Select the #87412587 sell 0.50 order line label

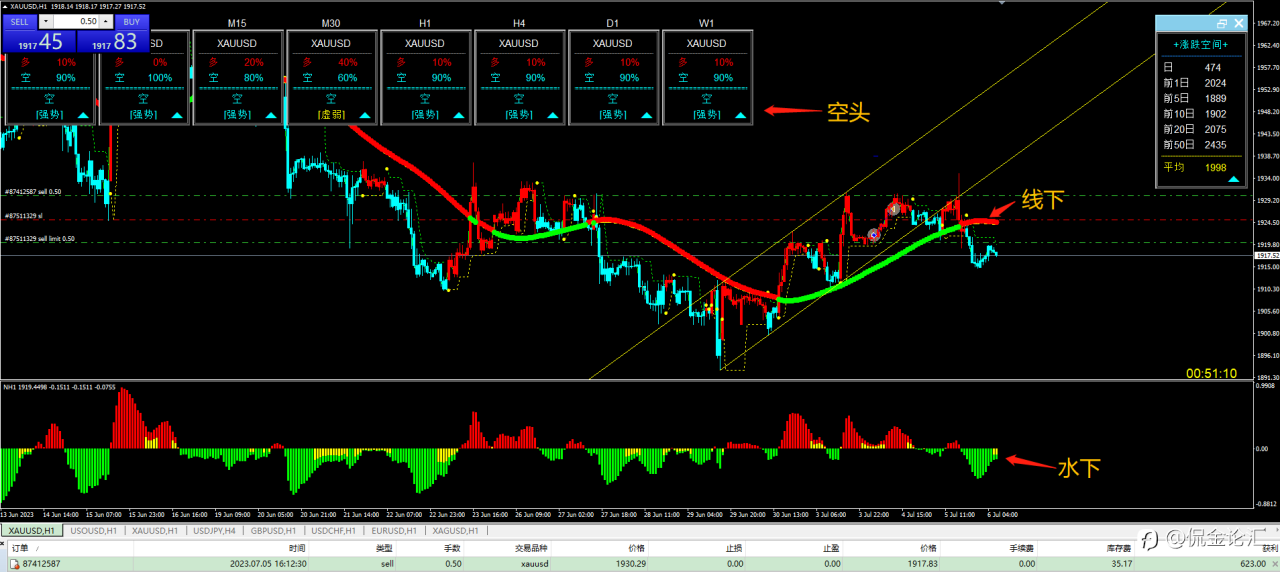click(34, 191)
